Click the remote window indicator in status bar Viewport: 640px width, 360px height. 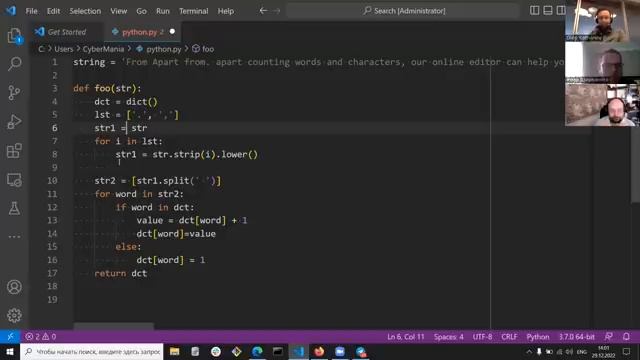click(10, 337)
